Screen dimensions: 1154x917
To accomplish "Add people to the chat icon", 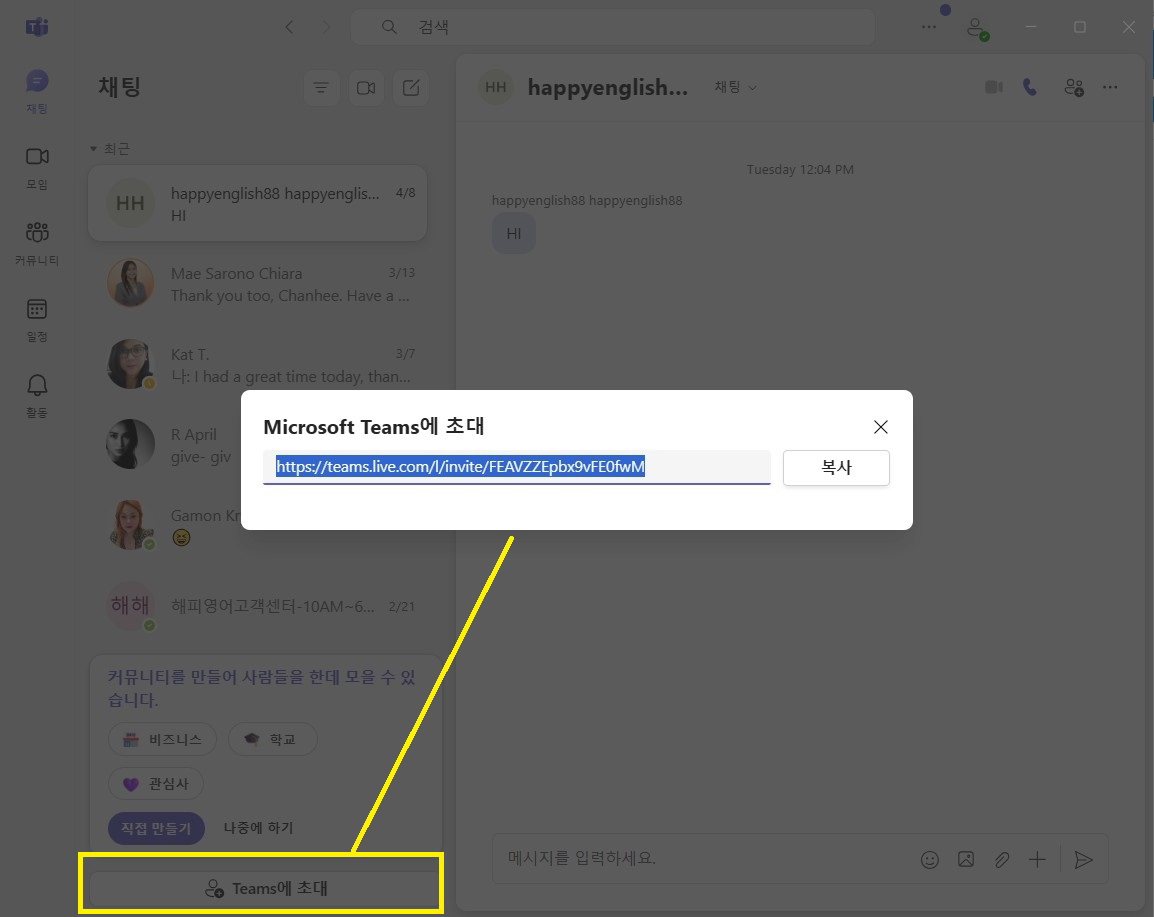I will point(1074,87).
